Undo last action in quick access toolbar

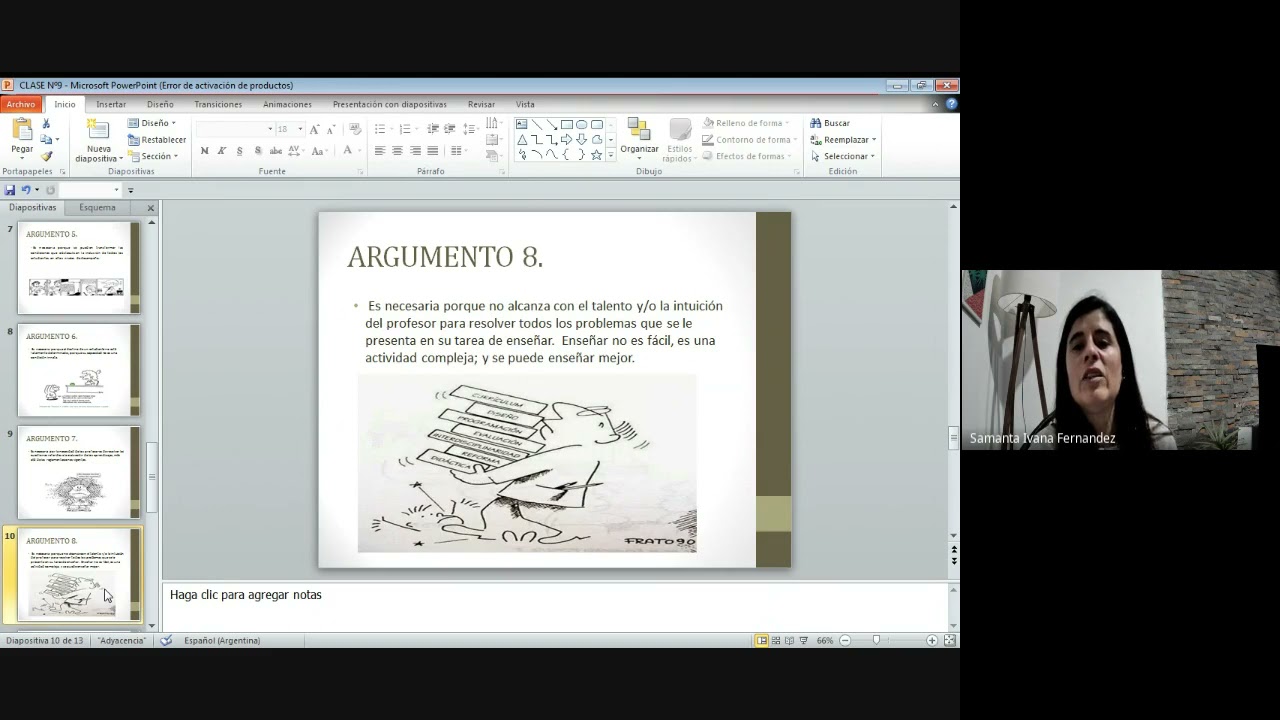click(26, 190)
